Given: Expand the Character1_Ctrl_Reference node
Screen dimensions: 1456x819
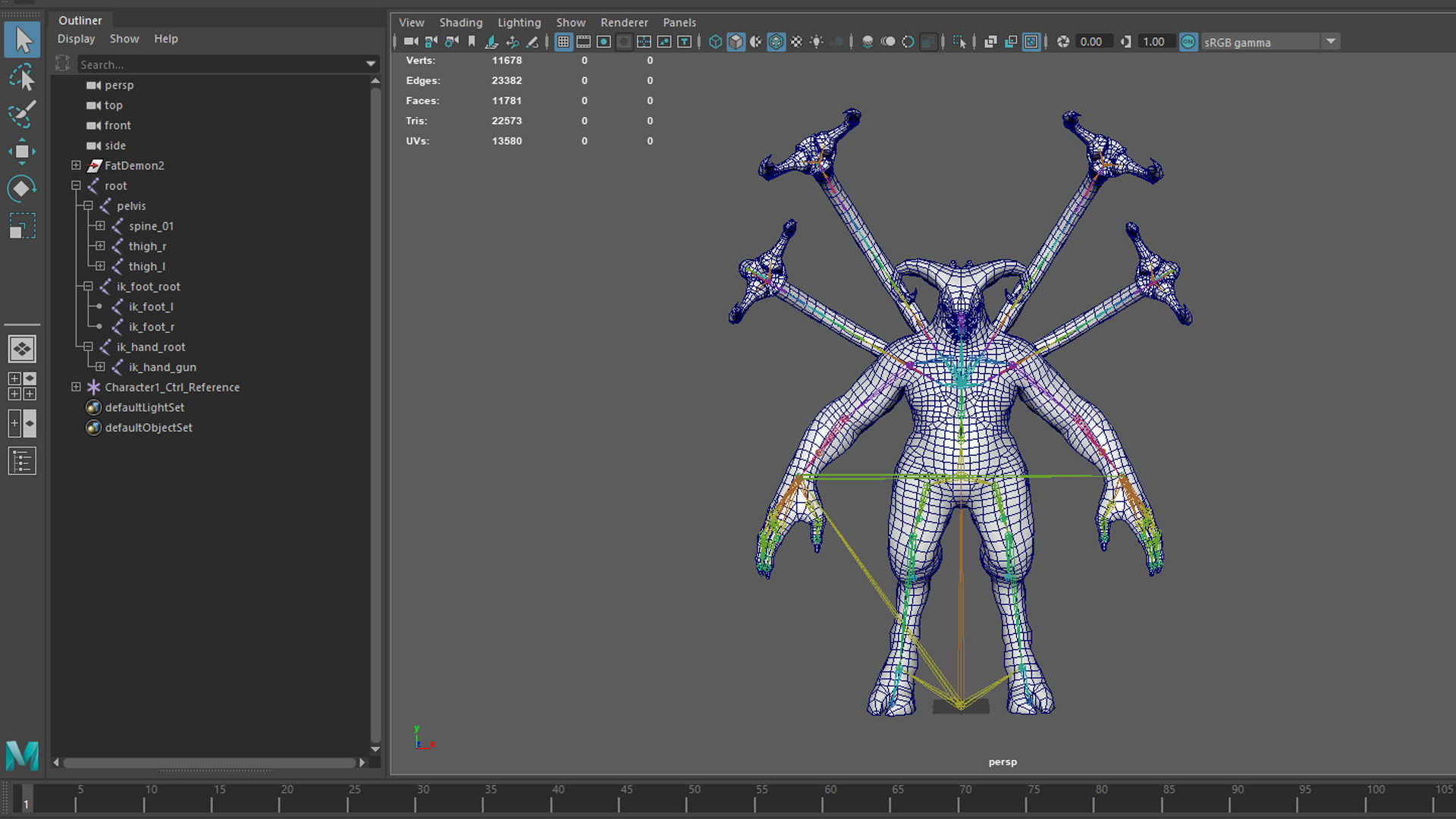Looking at the screenshot, I should (x=76, y=387).
